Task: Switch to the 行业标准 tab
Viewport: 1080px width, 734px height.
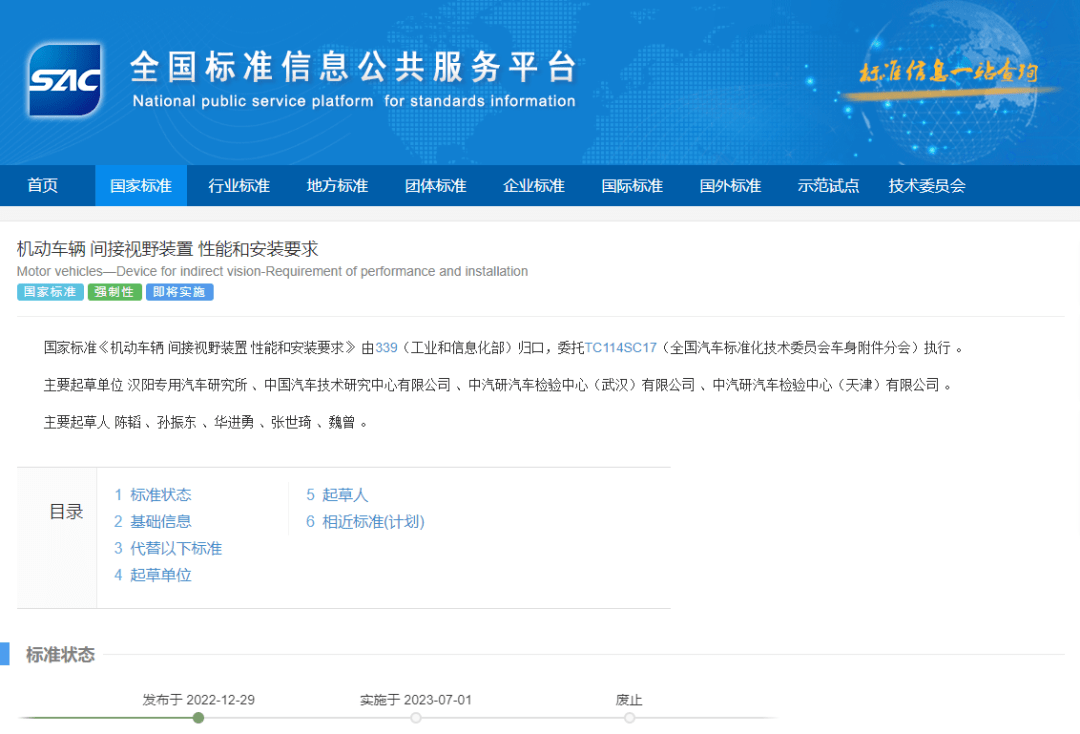Action: 239,185
